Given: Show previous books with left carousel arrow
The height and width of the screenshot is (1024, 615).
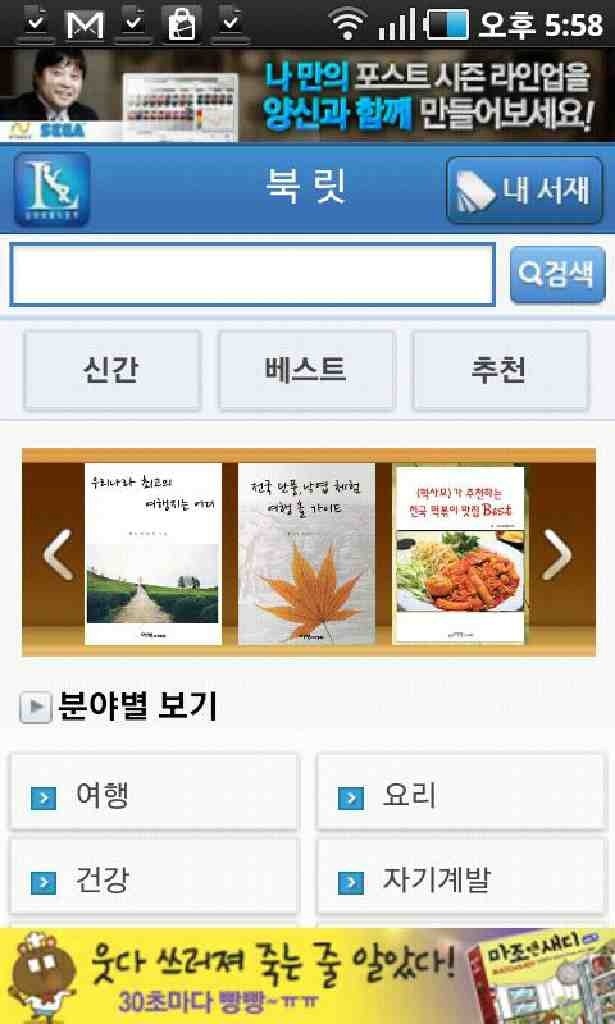Looking at the screenshot, I should [x=57, y=554].
